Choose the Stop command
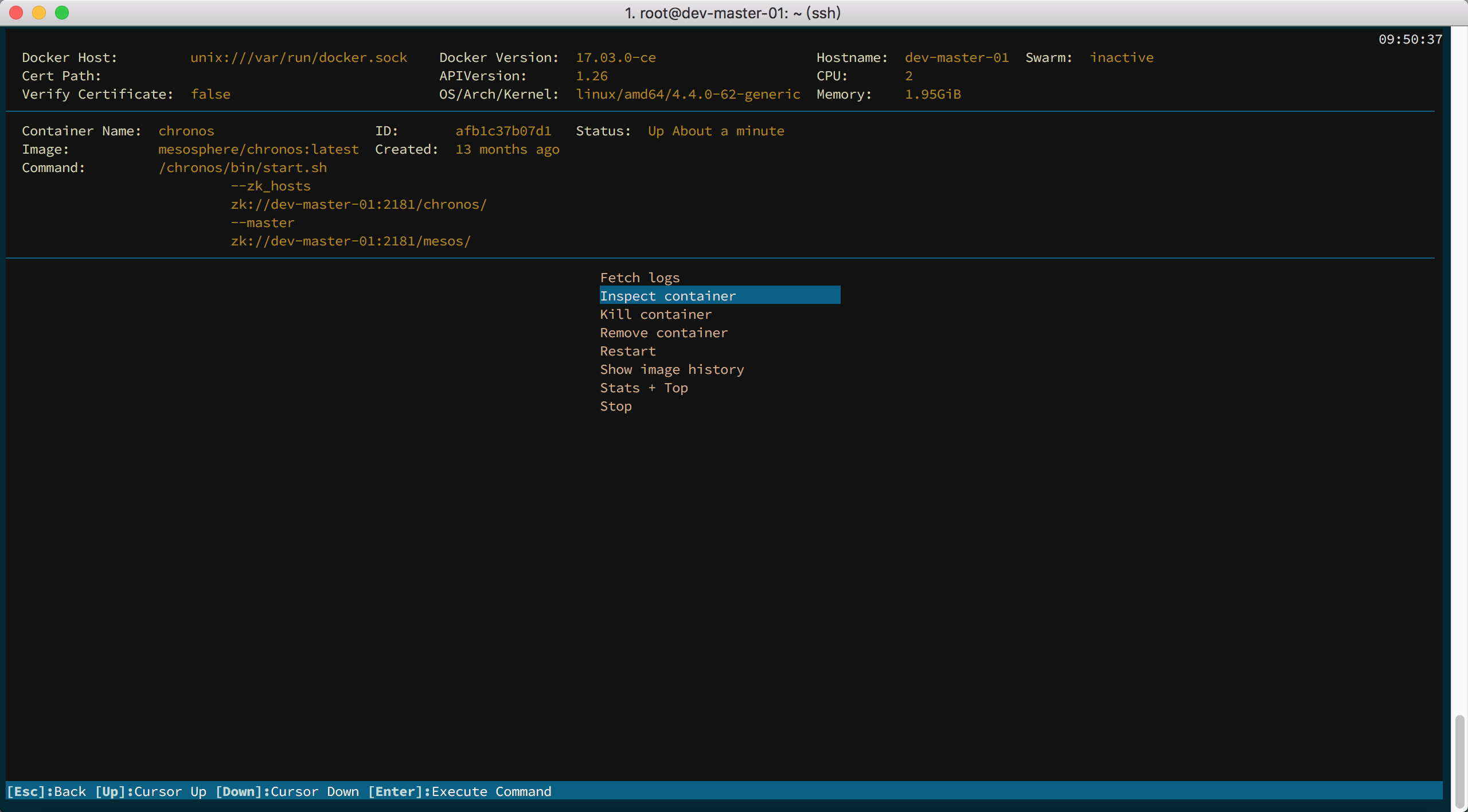The height and width of the screenshot is (812, 1468). [x=615, y=406]
